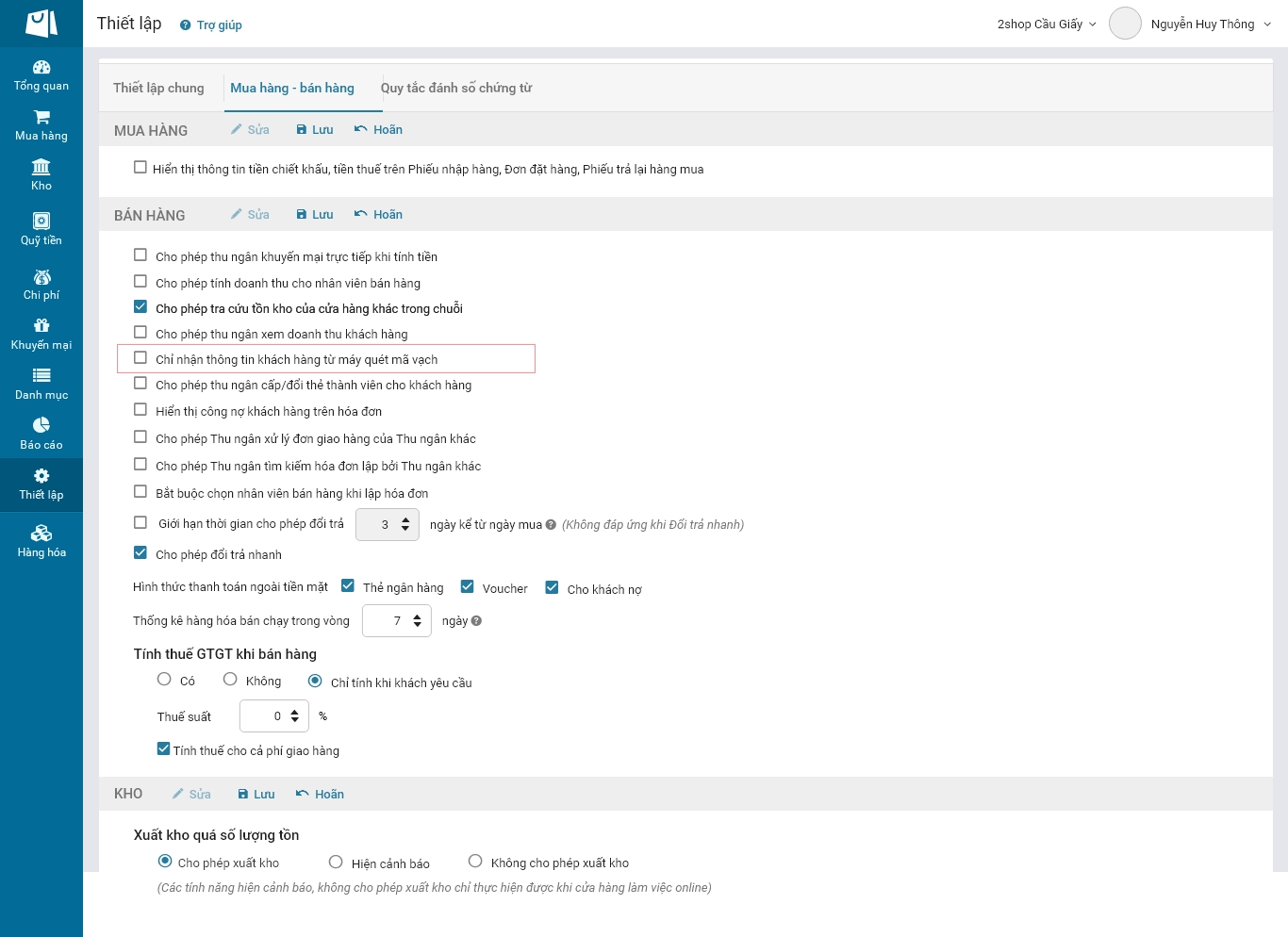Open Khuyến mại gift icon in sidebar
Image resolution: width=1288 pixels, height=937 pixels.
41,325
